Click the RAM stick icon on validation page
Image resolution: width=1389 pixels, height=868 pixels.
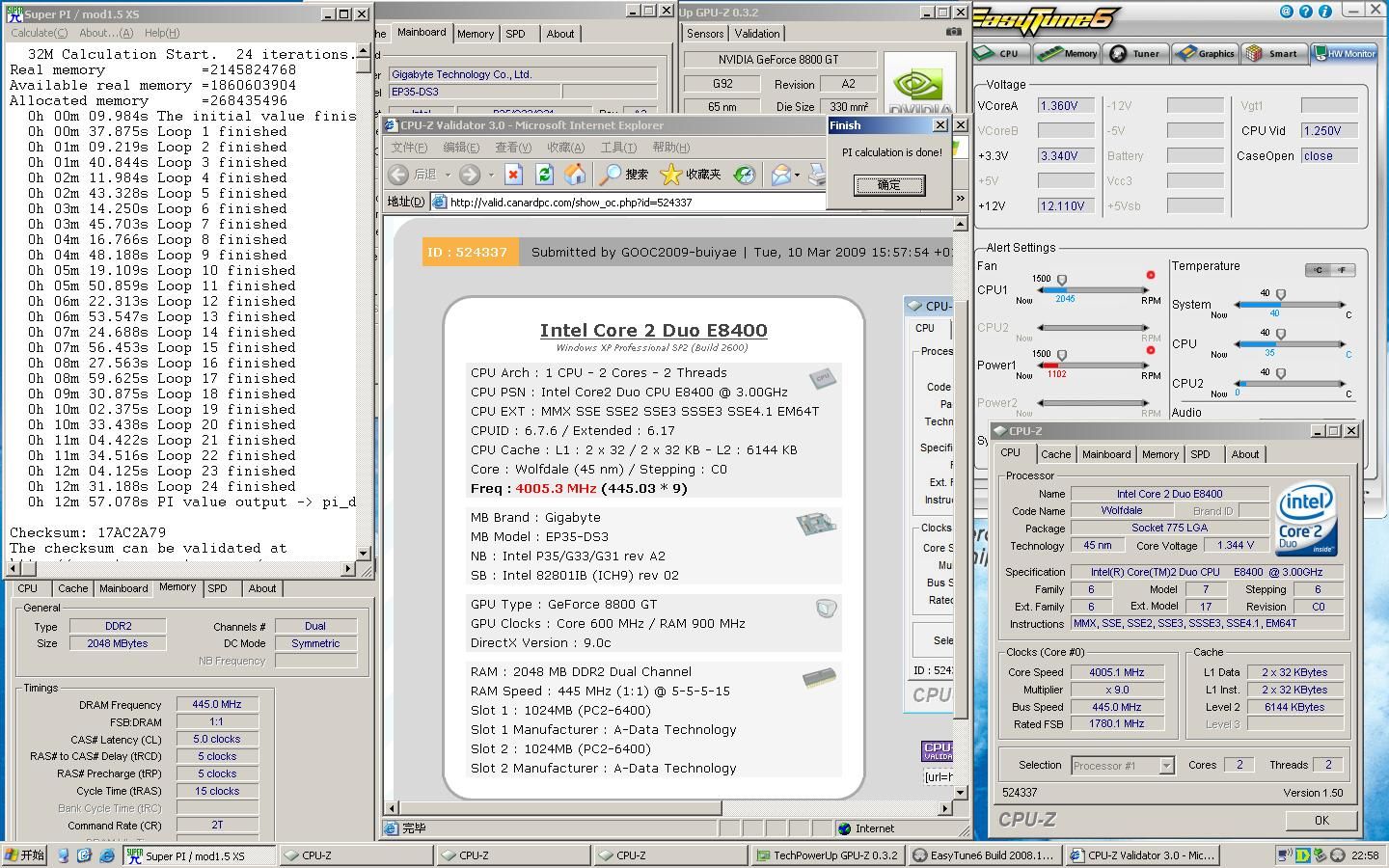[x=819, y=678]
